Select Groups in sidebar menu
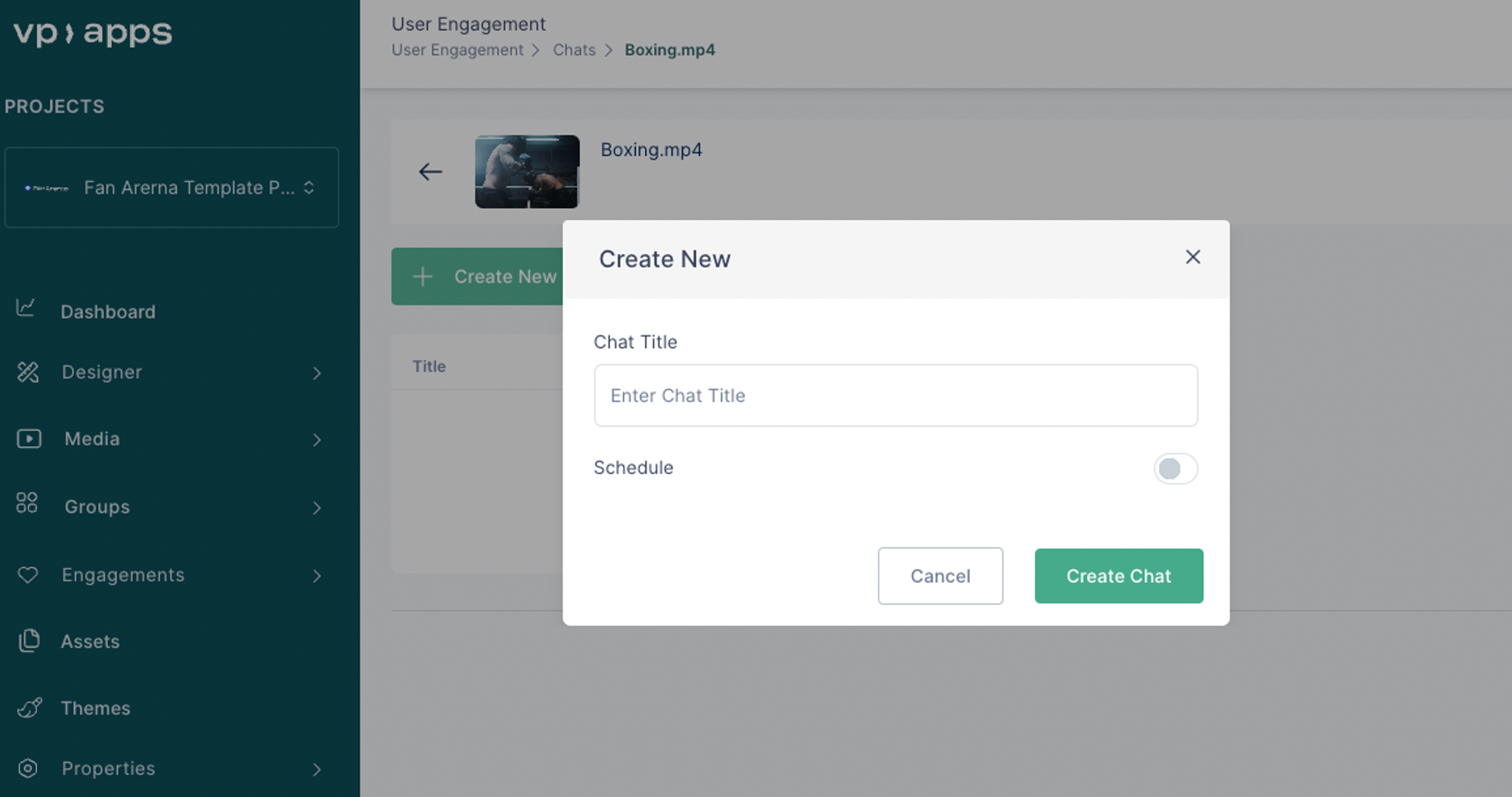Image resolution: width=1512 pixels, height=797 pixels. (98, 507)
